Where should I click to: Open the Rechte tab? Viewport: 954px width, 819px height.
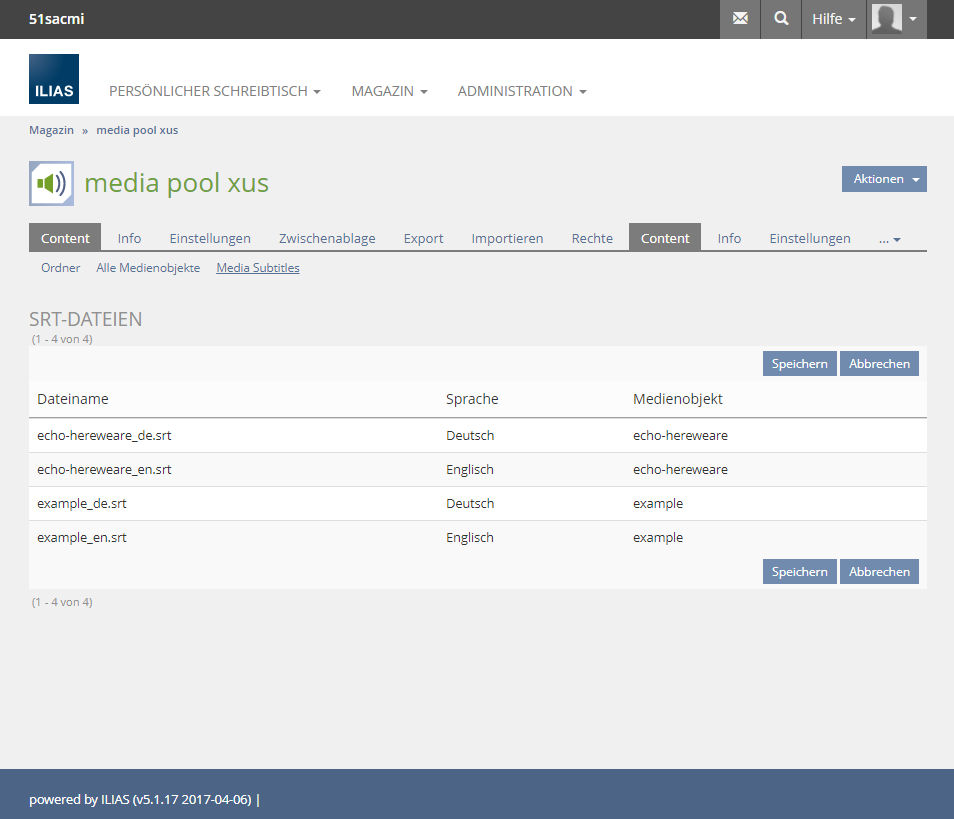click(592, 238)
